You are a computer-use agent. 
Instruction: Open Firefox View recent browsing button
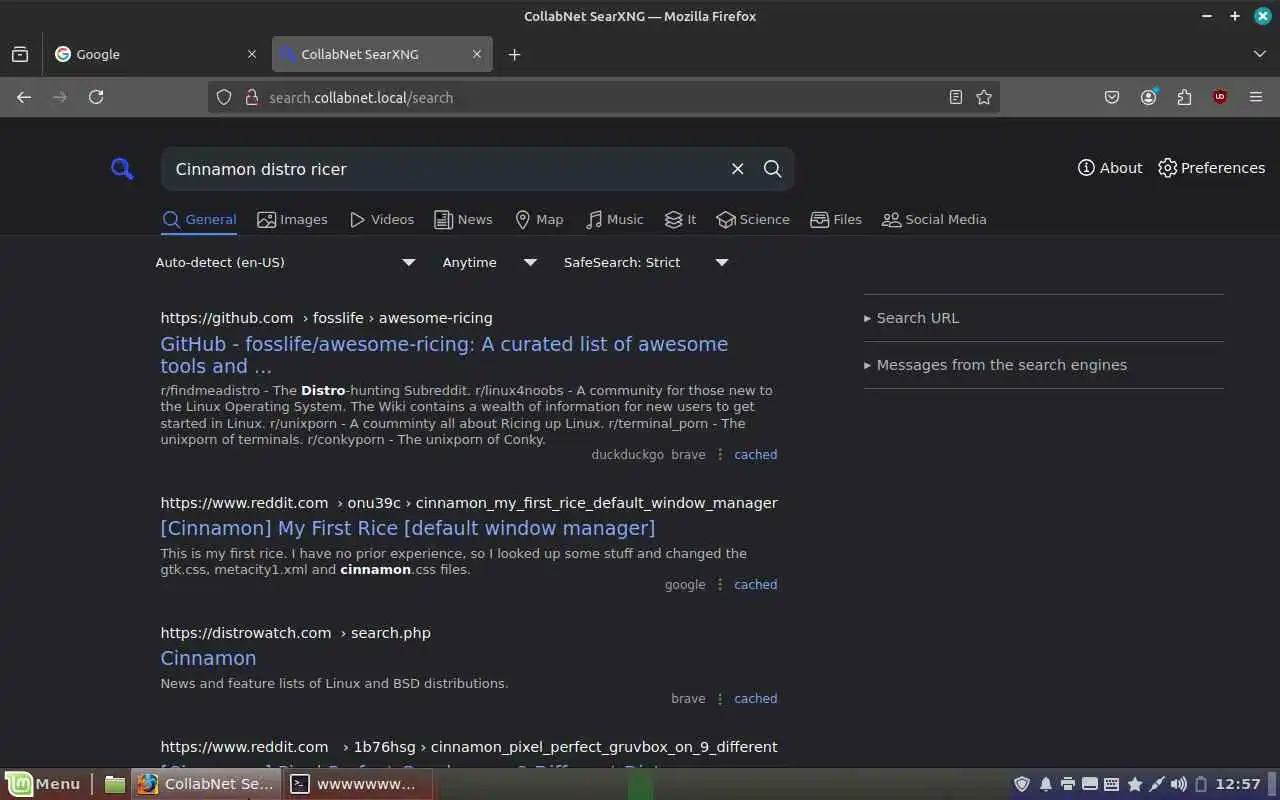coord(20,54)
